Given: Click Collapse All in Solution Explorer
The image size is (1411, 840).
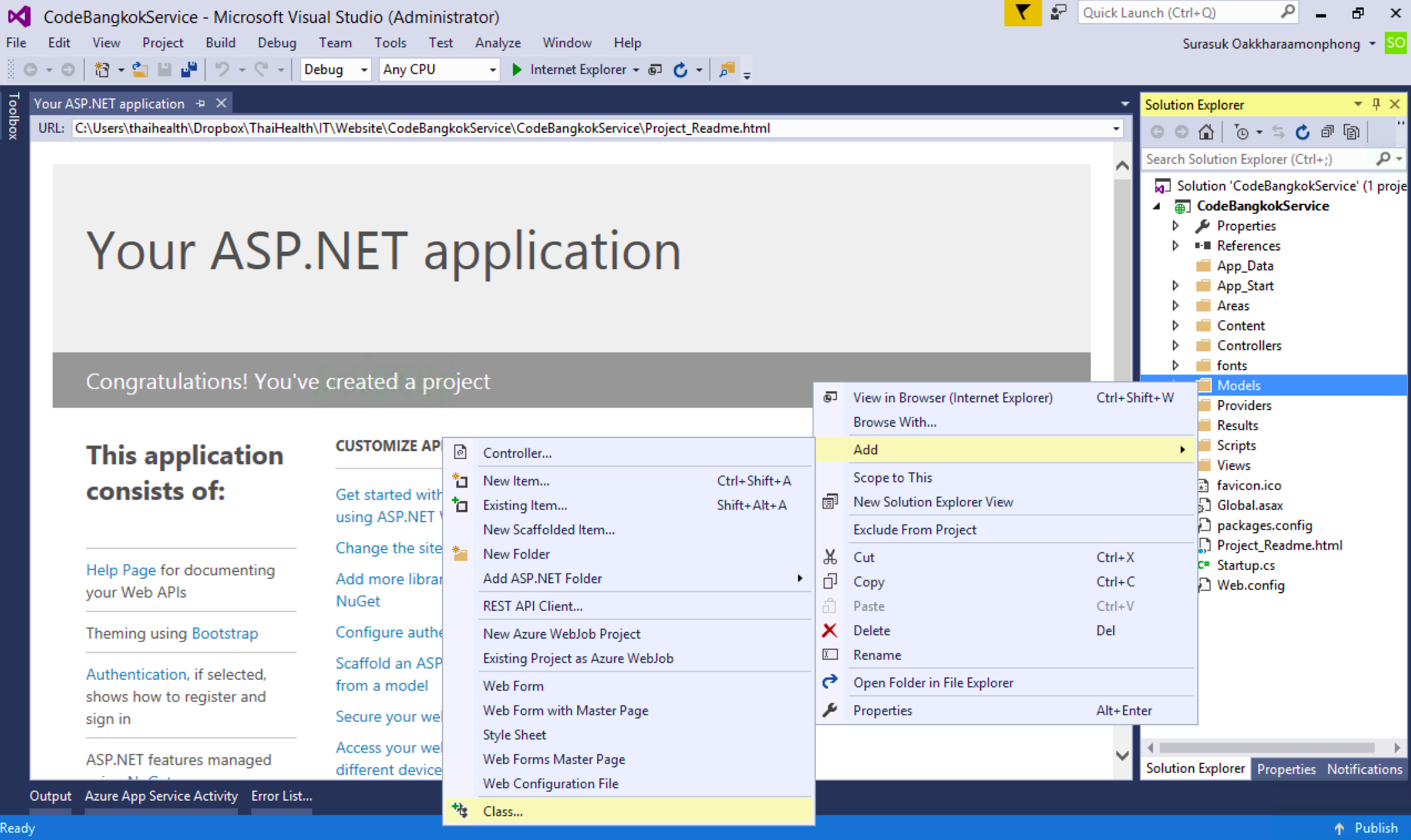Looking at the screenshot, I should [x=1327, y=132].
